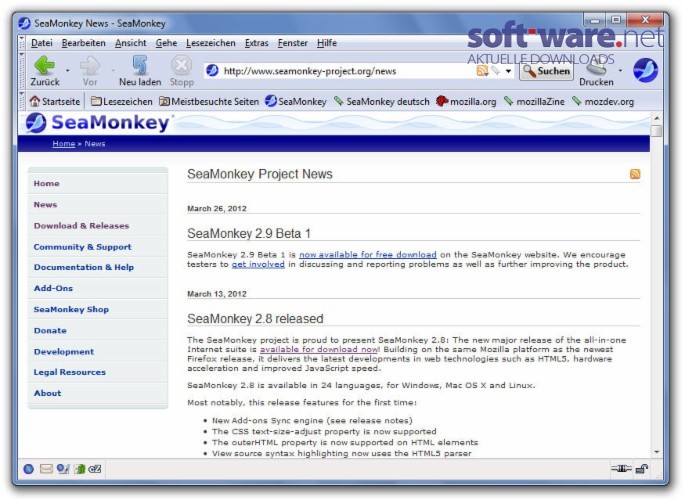
Task: Open News sidebar link
Action: coord(45,204)
